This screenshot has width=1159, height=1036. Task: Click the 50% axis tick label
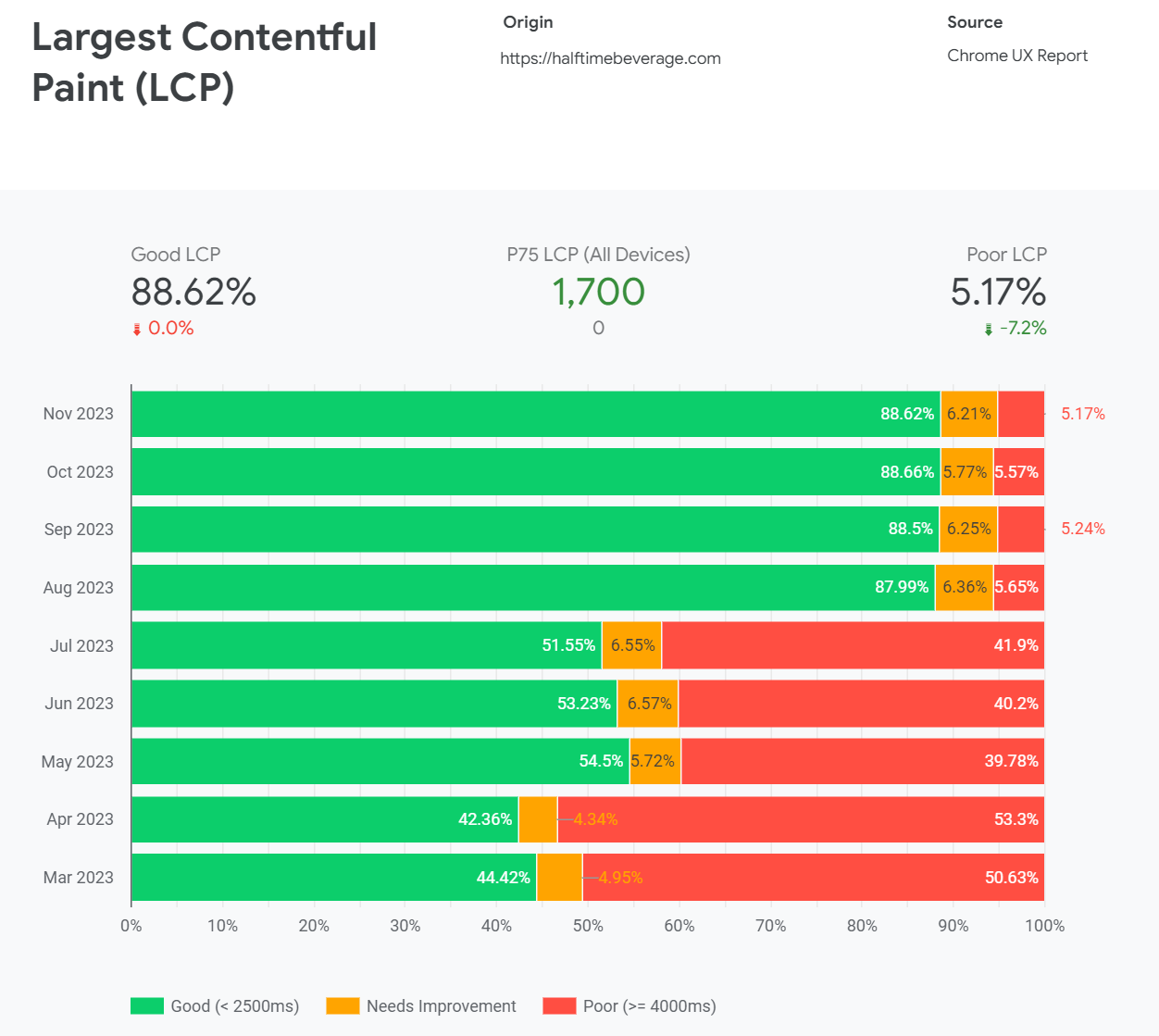point(588,926)
